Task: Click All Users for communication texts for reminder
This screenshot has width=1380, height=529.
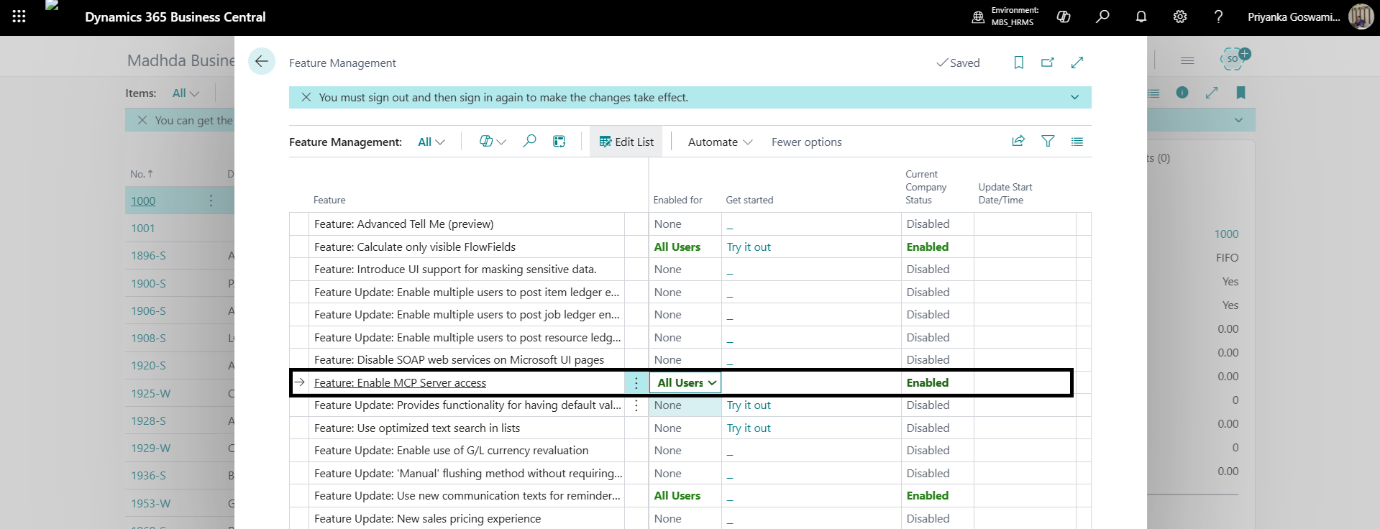Action: tap(677, 496)
